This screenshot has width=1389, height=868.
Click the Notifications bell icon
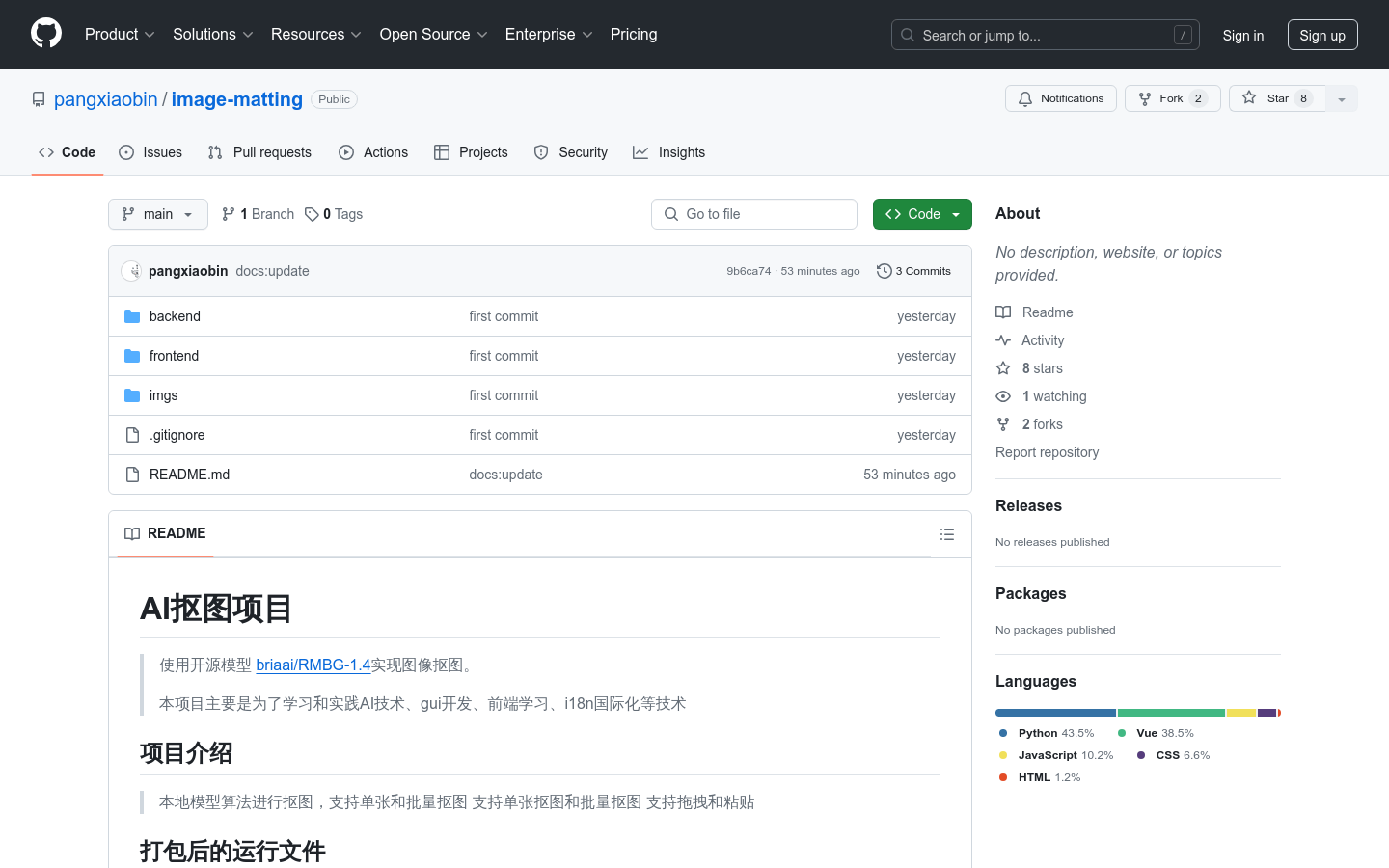(1025, 98)
